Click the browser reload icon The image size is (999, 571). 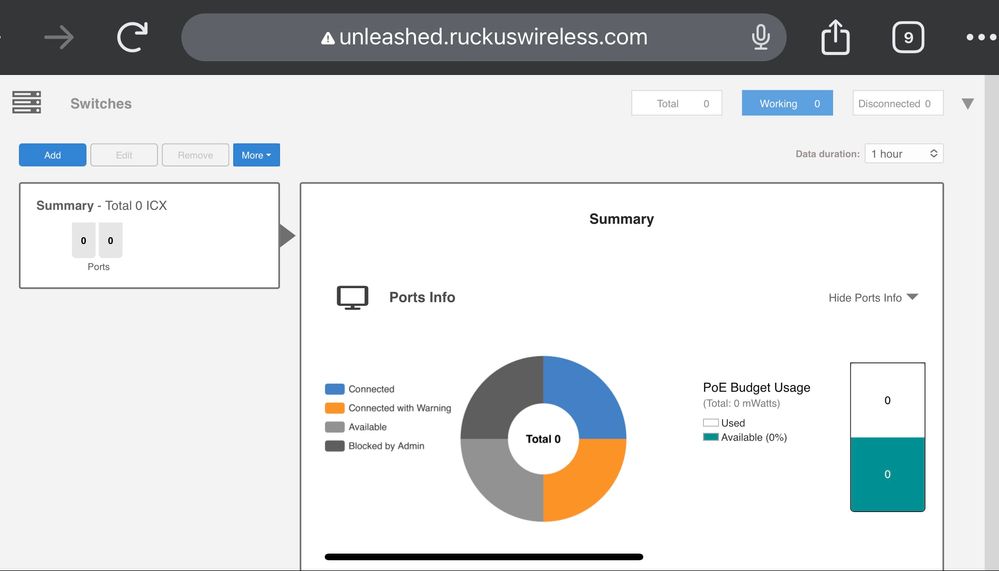click(132, 38)
